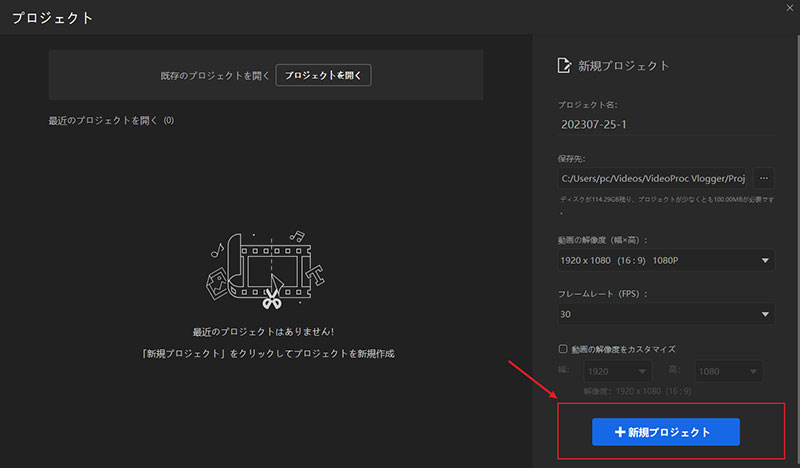Click the new project document icon

[x=564, y=66]
